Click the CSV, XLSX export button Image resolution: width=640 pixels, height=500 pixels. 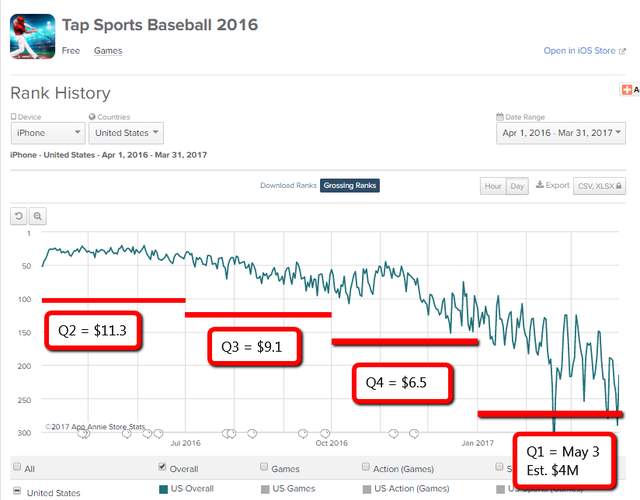[x=599, y=186]
